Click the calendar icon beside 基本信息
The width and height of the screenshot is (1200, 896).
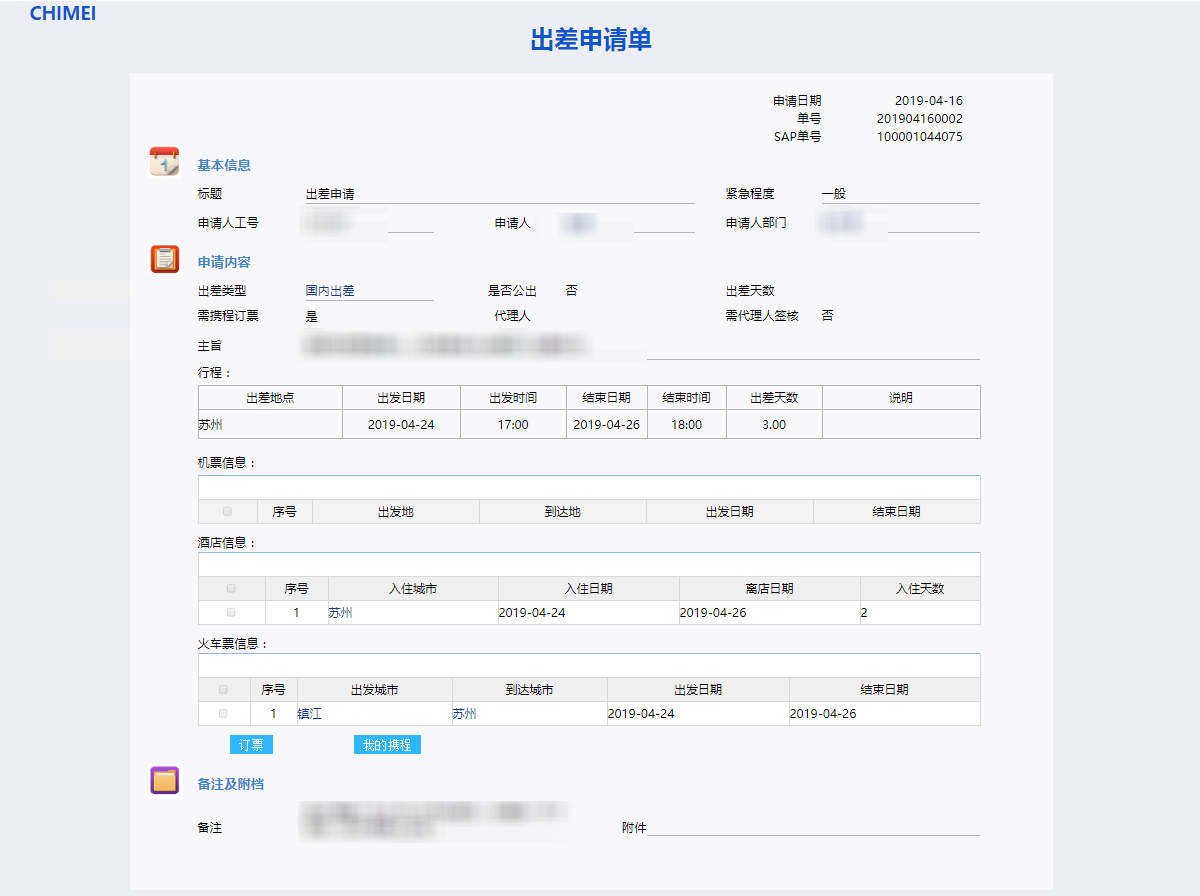(164, 161)
